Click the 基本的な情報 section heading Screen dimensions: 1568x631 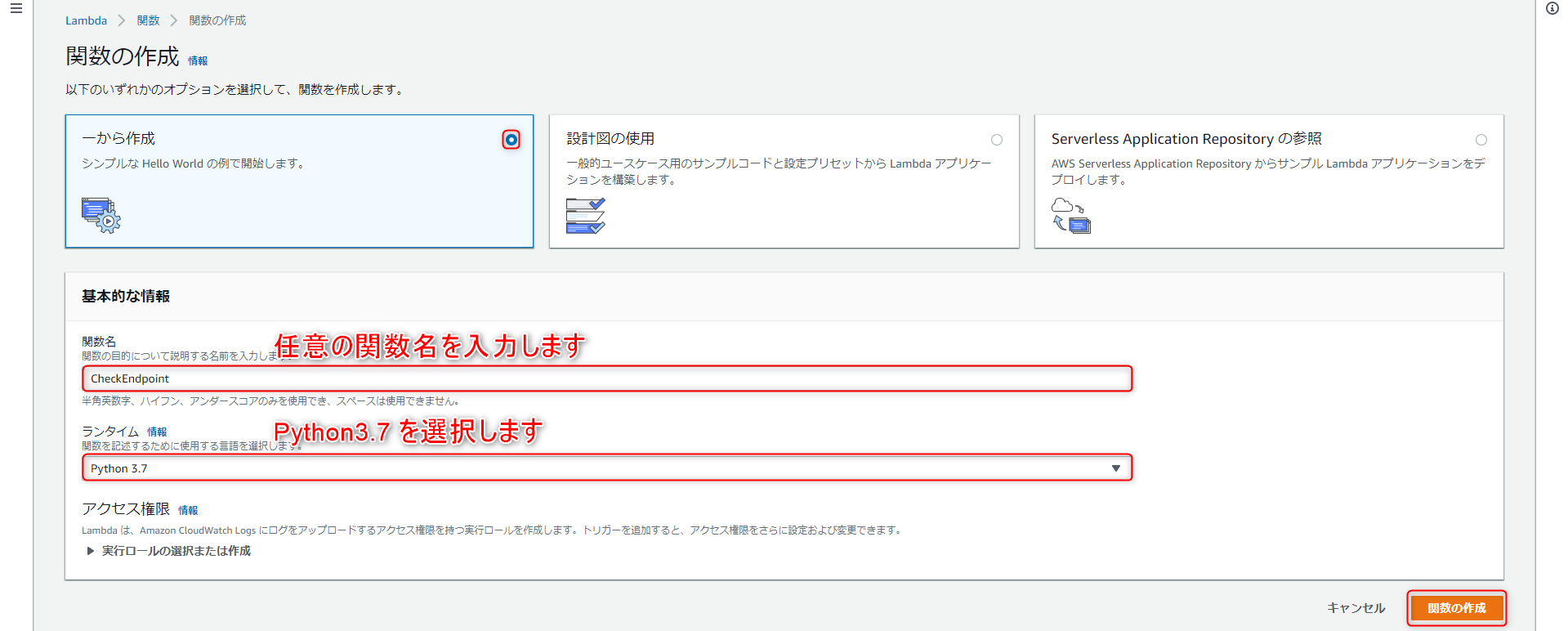126,296
